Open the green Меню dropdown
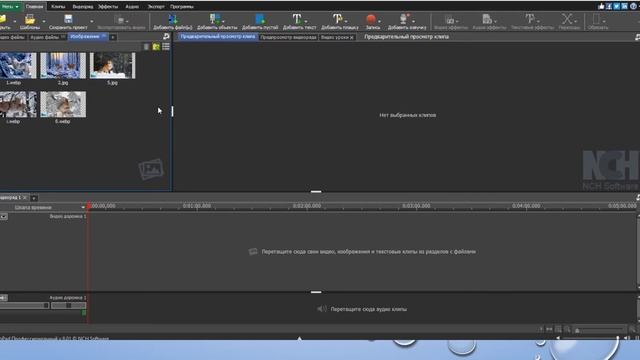Image resolution: width=640 pixels, height=360 pixels. (10, 7)
